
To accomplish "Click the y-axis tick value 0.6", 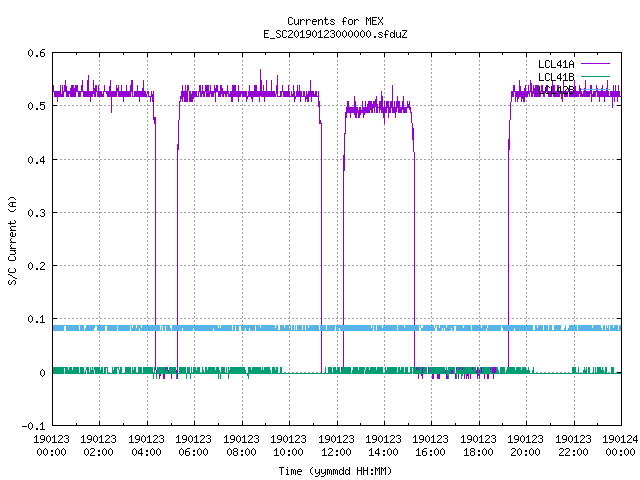I will pyautogui.click(x=37, y=53).
